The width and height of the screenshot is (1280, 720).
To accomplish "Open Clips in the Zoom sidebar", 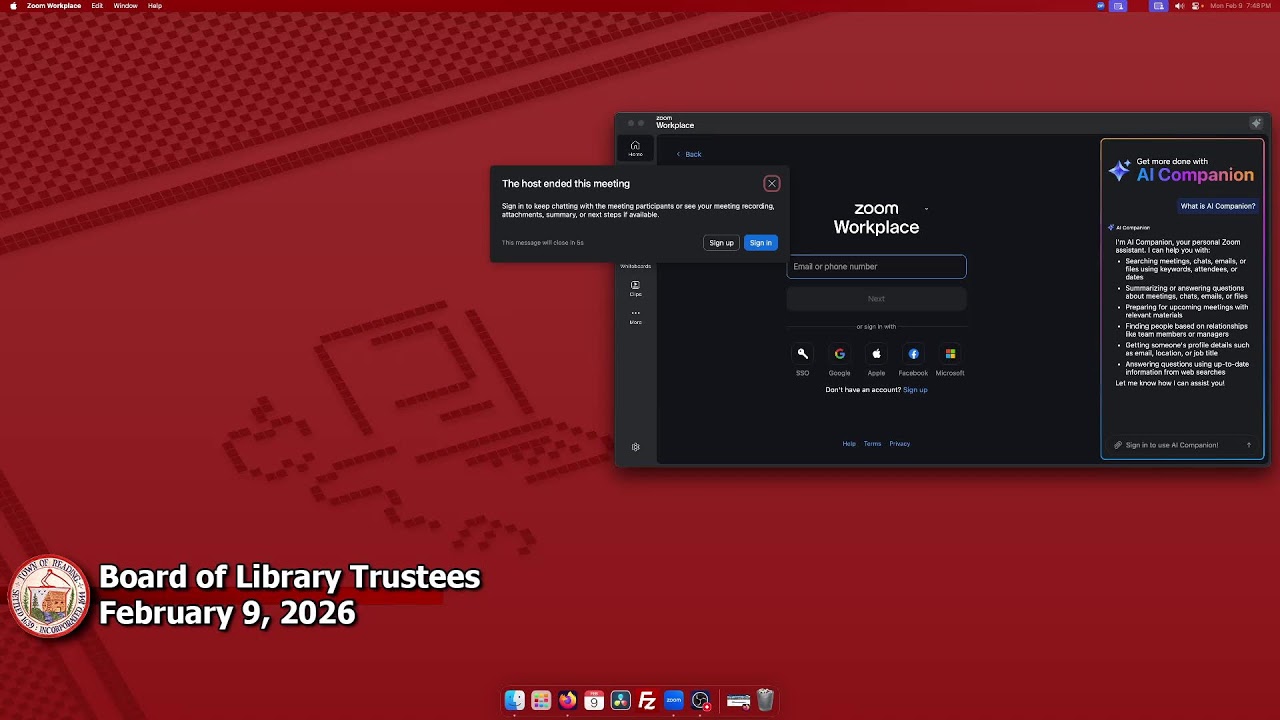I will click(635, 288).
